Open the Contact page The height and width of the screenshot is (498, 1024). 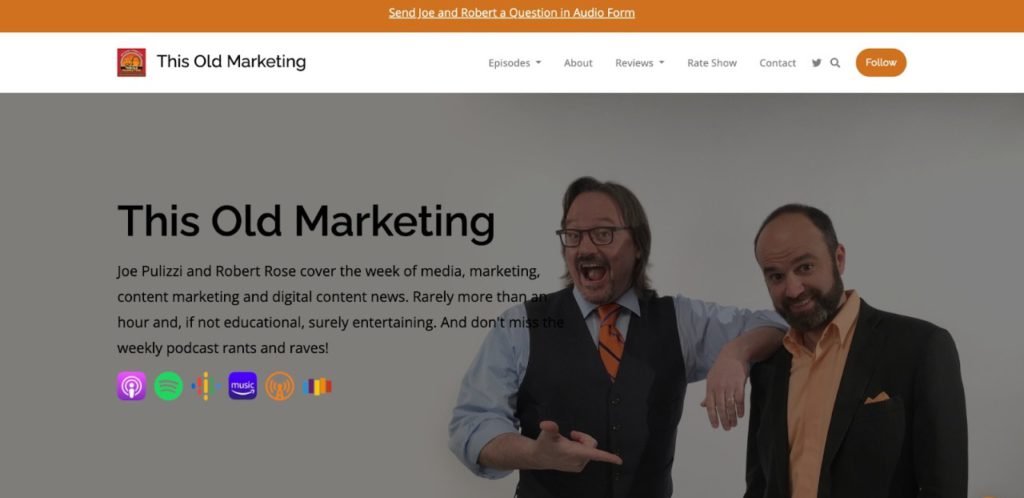click(777, 63)
